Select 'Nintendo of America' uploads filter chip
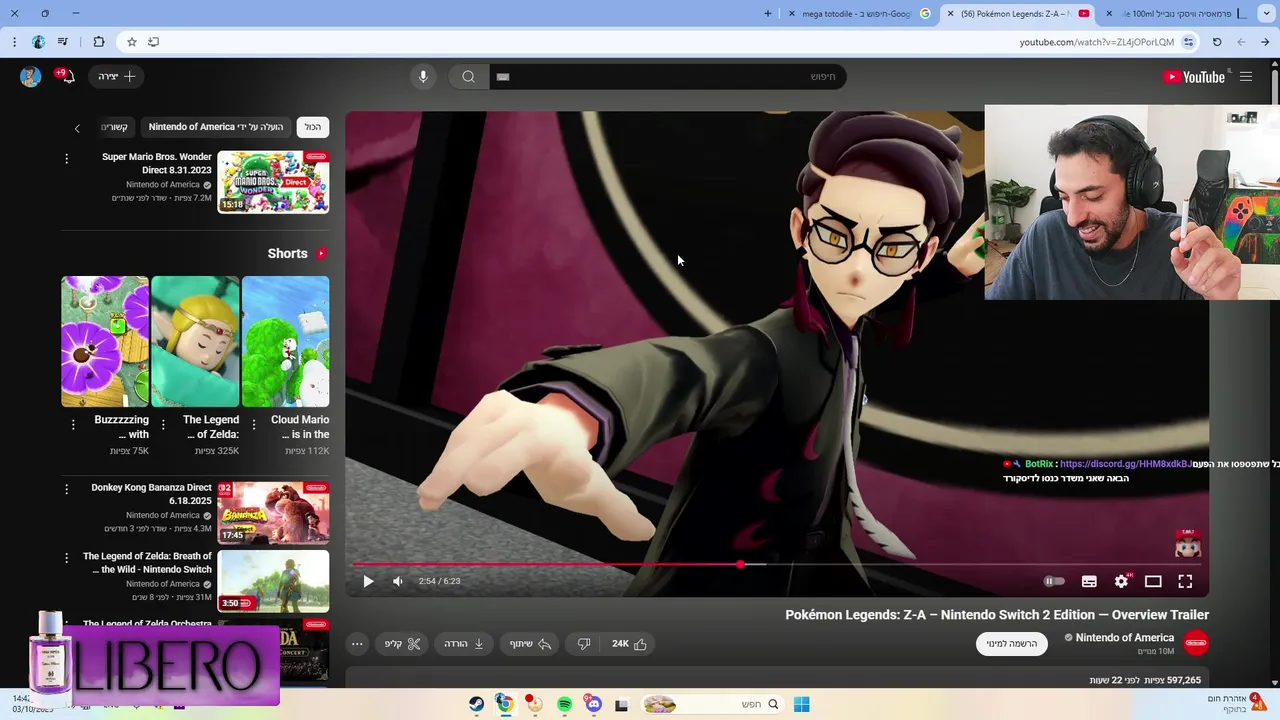The image size is (1280, 720). pos(216,127)
